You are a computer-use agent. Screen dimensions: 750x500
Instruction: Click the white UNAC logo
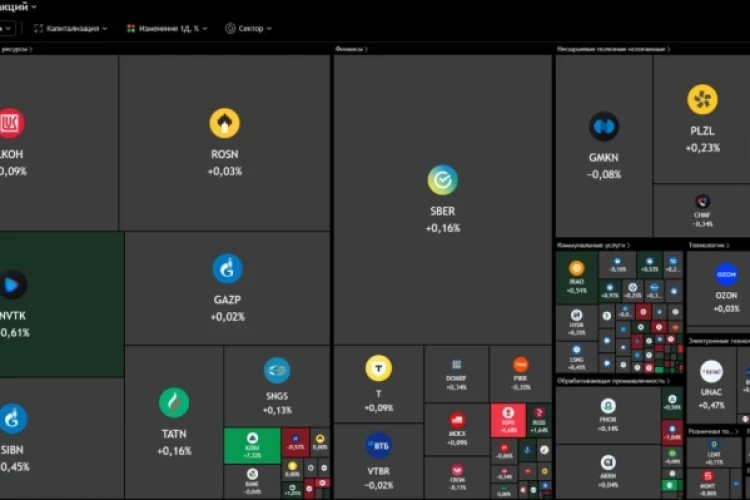[711, 371]
